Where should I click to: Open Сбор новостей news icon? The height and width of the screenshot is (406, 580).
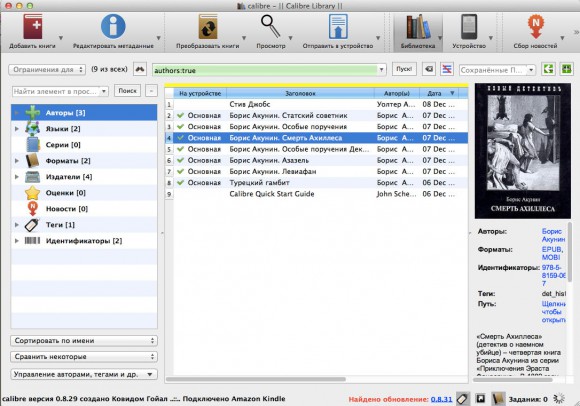(535, 27)
